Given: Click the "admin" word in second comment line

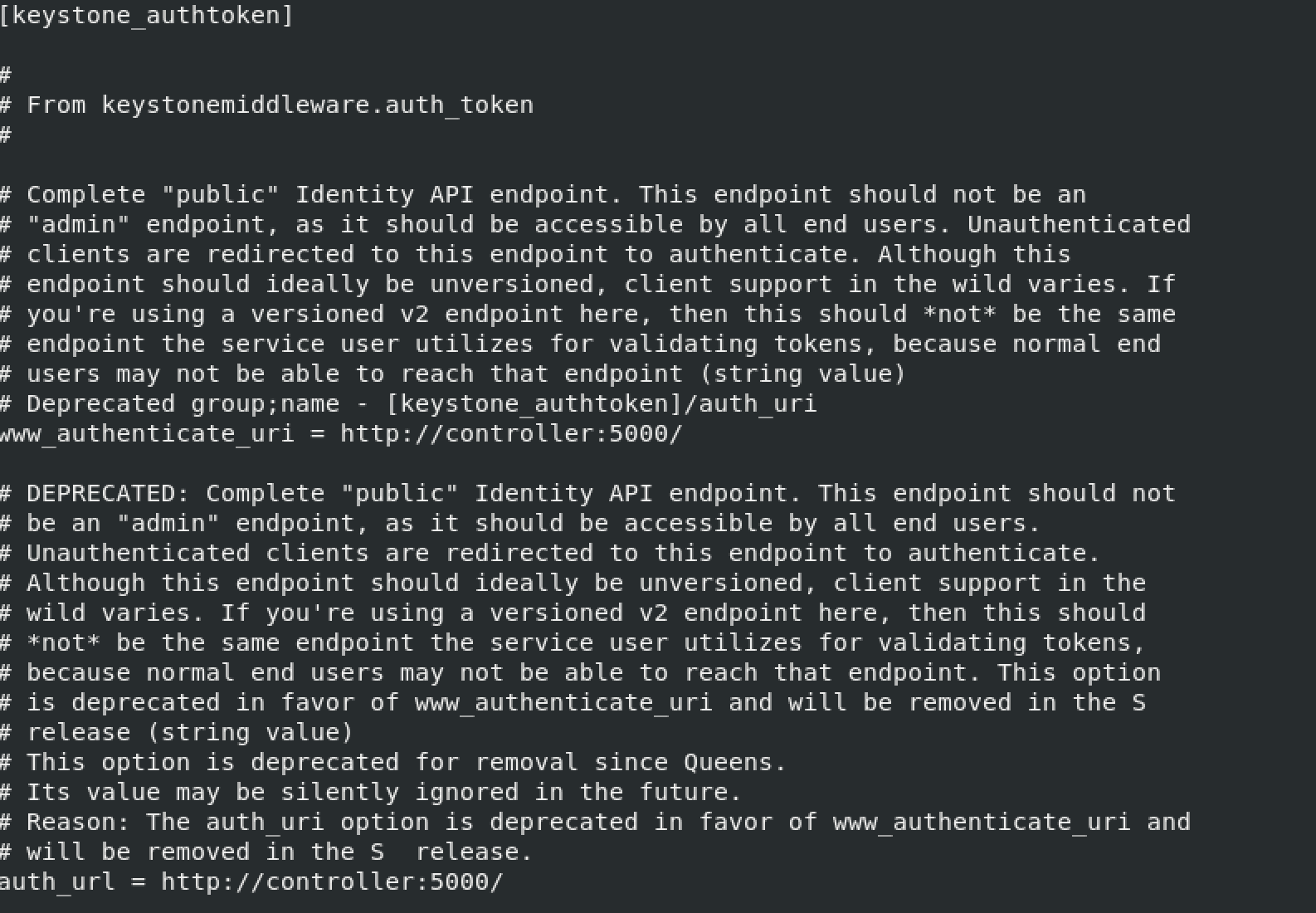Looking at the screenshot, I should [79, 224].
